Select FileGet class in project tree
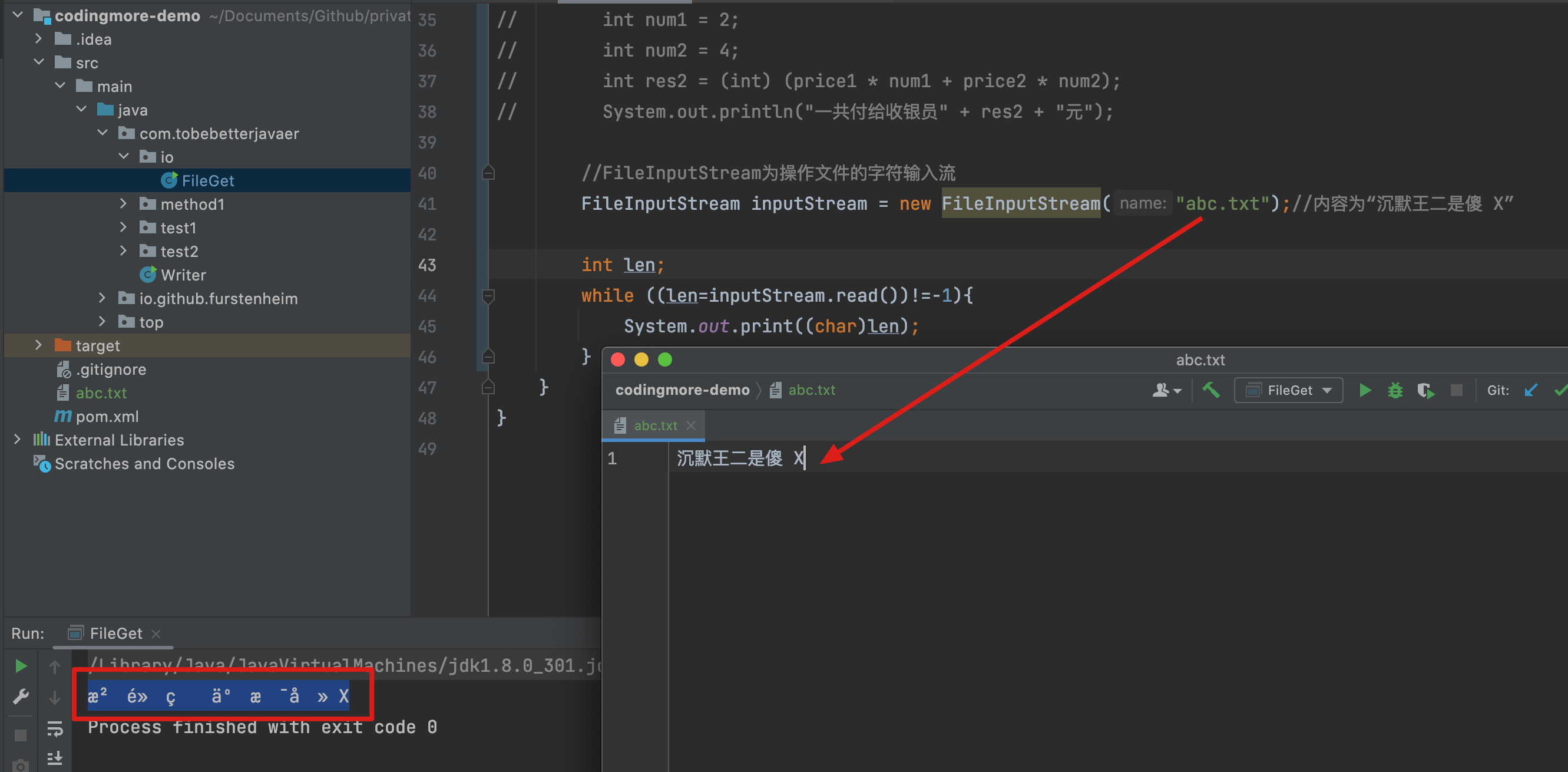The image size is (1568, 772). coord(207,181)
